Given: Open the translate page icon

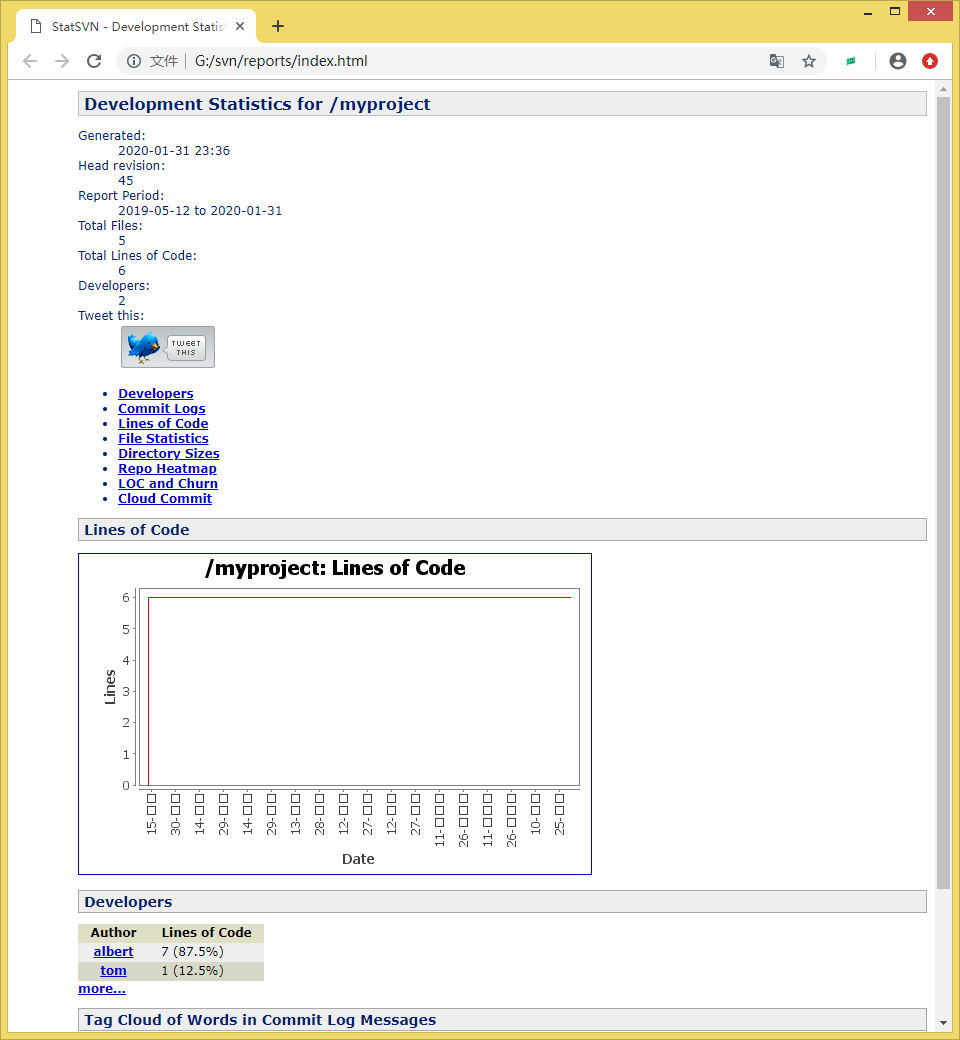Looking at the screenshot, I should point(777,61).
